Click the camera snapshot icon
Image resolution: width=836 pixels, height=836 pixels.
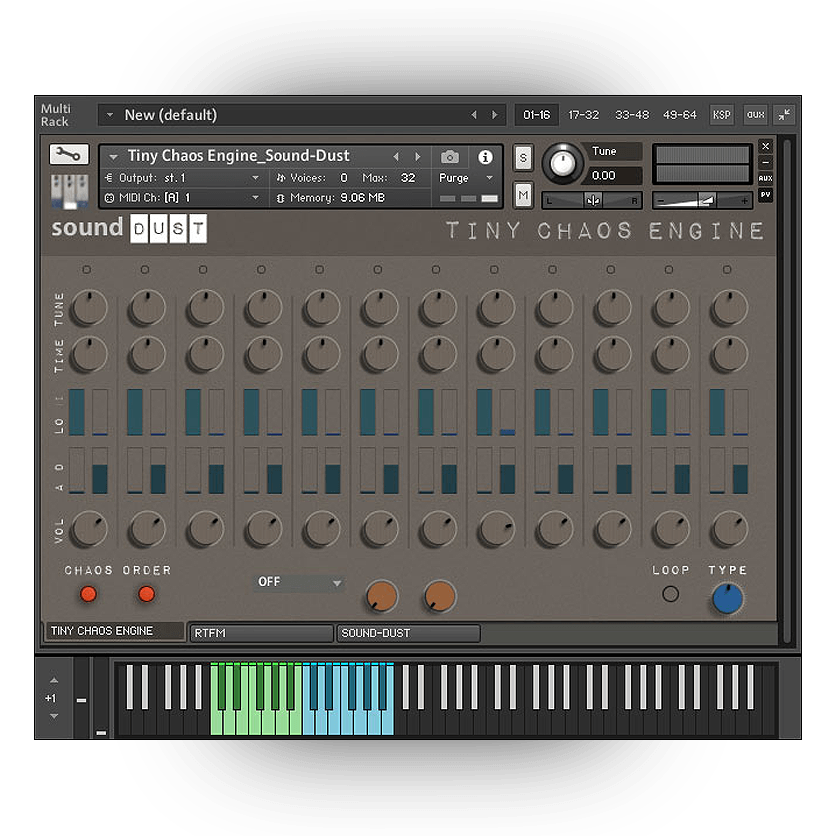[x=449, y=157]
